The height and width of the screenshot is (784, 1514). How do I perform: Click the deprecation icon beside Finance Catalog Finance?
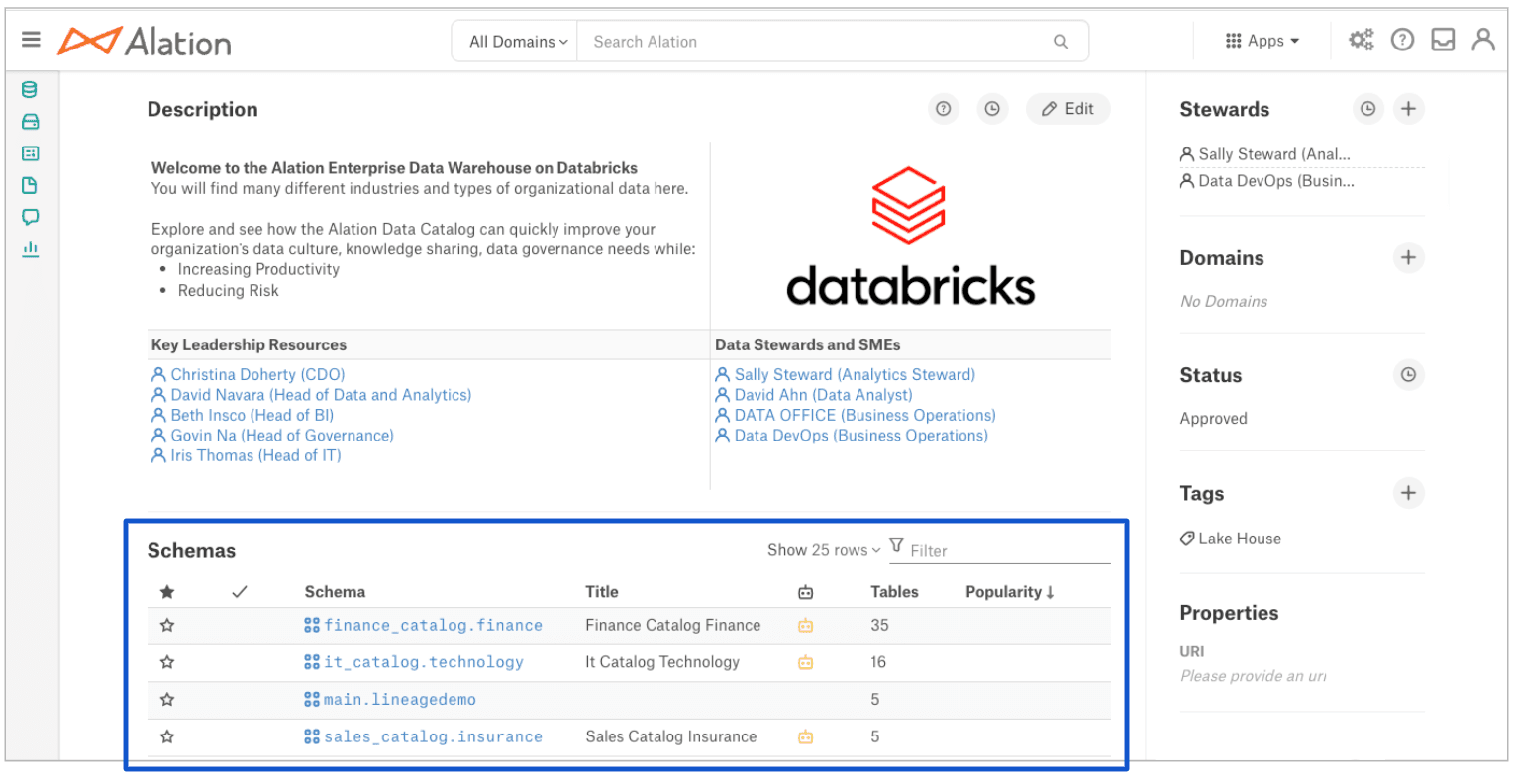click(x=805, y=625)
